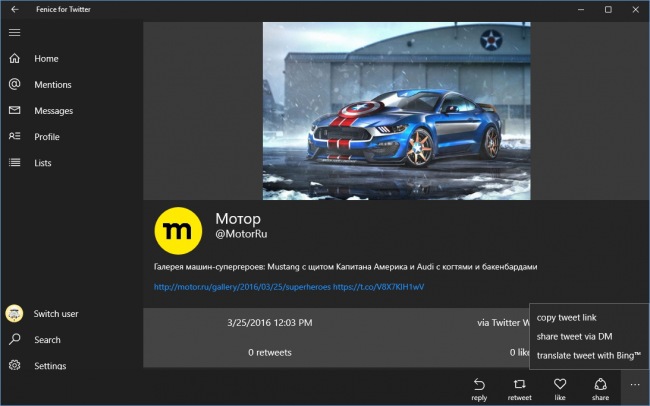Screen dimensions: 650x406
Task: Click the Search magnifier icon
Action: (x=15, y=339)
